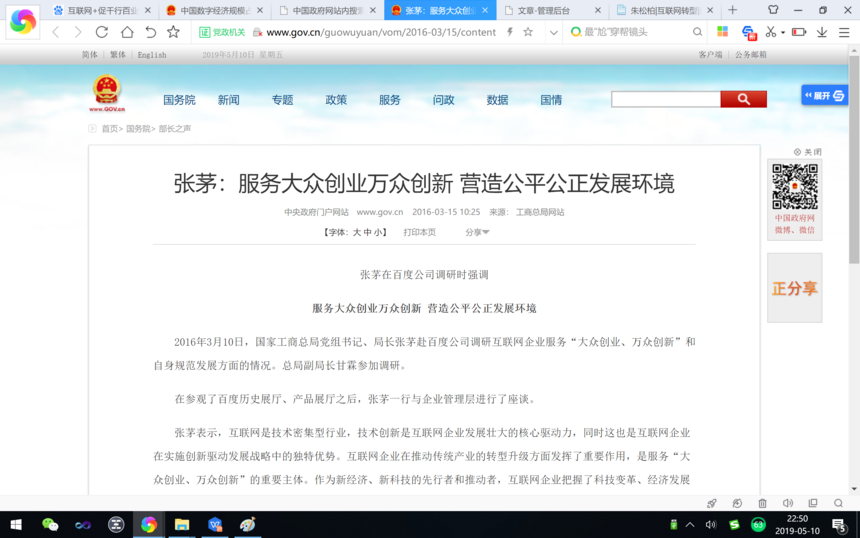Open the 数据 navigation menu
This screenshot has width=860, height=538.
pyautogui.click(x=497, y=100)
